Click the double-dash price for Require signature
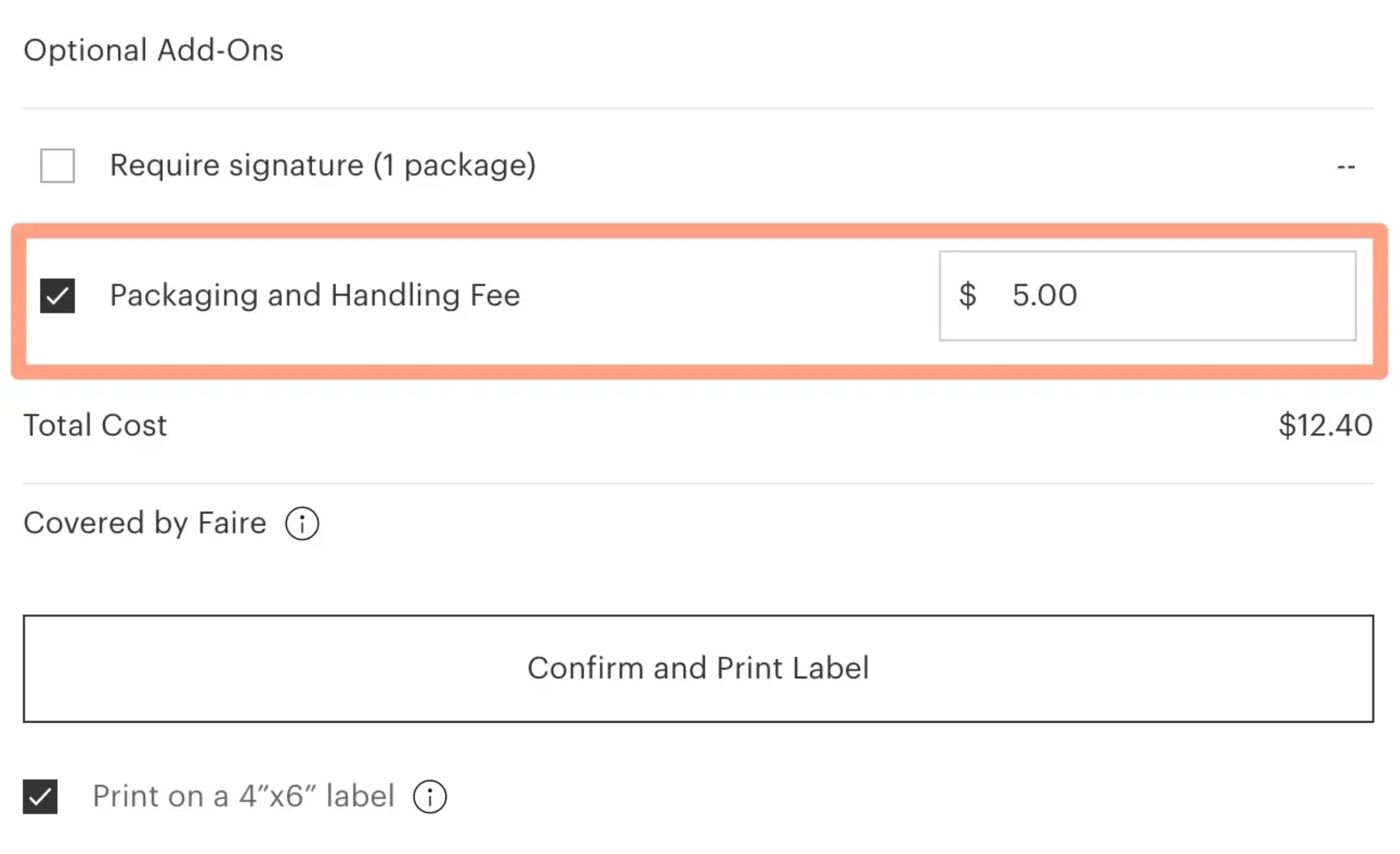Screen dimensions: 1400x854 1346,167
